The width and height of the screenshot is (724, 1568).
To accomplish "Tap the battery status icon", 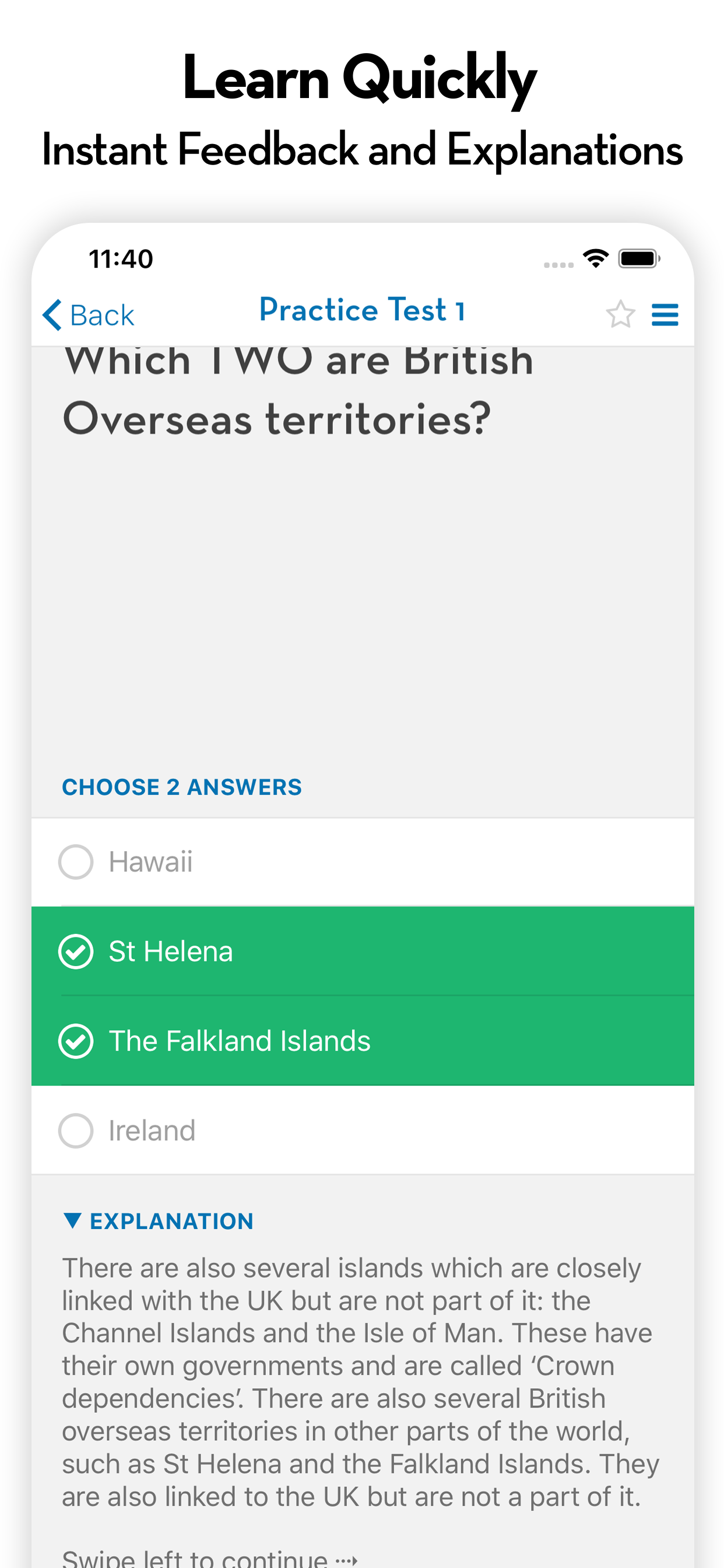I will pyautogui.click(x=639, y=258).
